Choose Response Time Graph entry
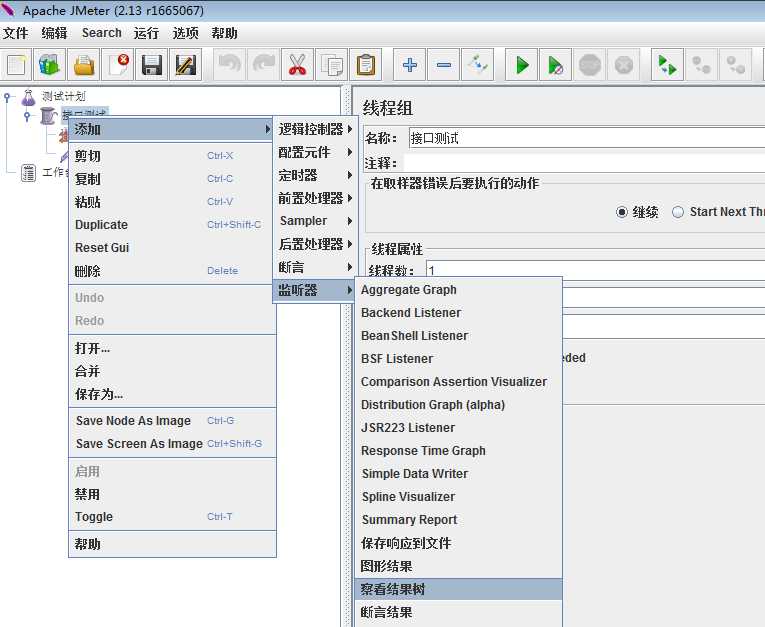This screenshot has width=765, height=627. pos(459,451)
